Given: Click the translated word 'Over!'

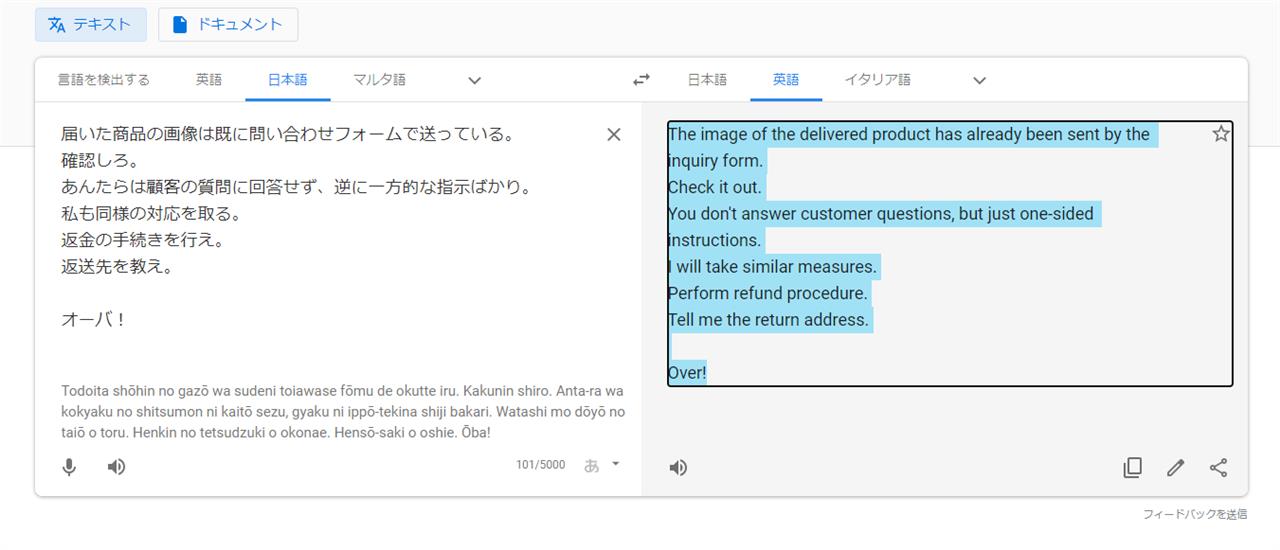Looking at the screenshot, I should [687, 373].
